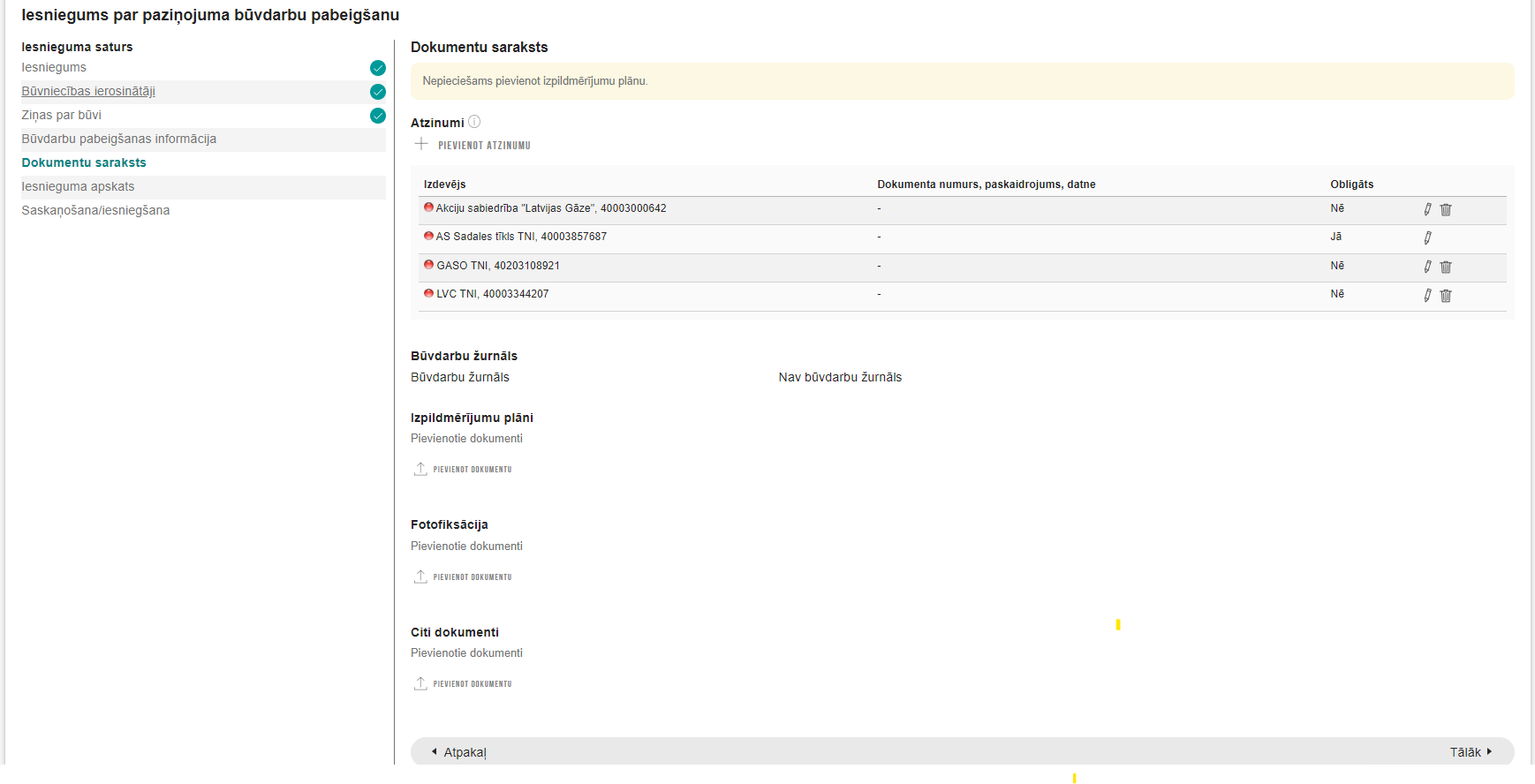Click Nē value in LVC TNI row
This screenshot has width=1535, height=784.
click(x=1337, y=294)
